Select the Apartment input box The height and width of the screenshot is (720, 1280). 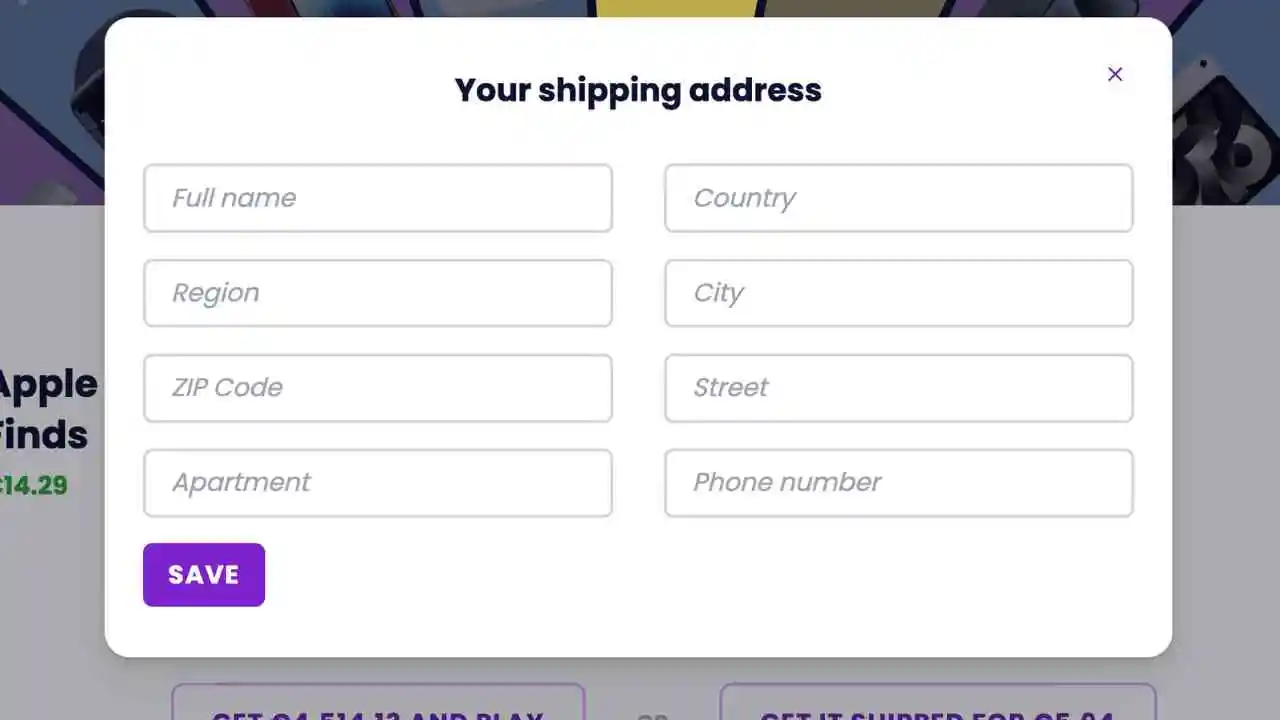(378, 483)
